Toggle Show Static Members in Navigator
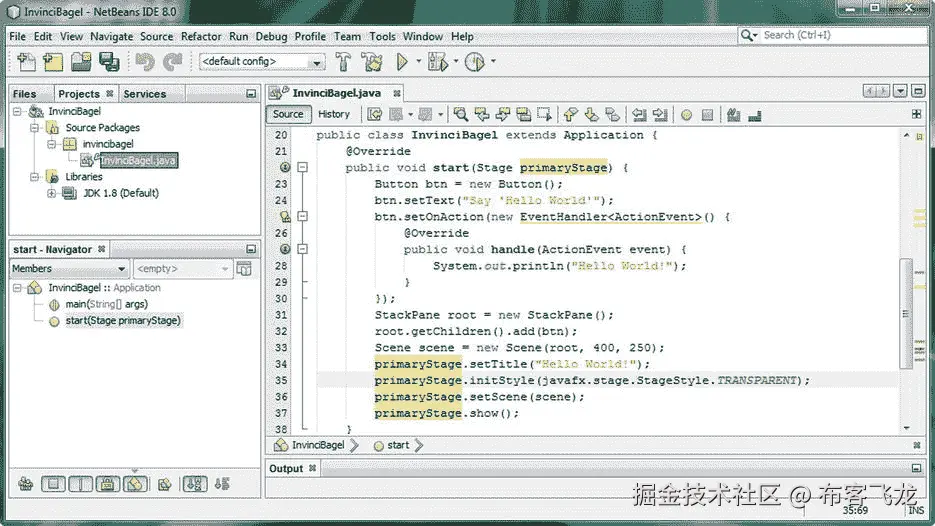This screenshot has height=526, width=935. click(81, 484)
